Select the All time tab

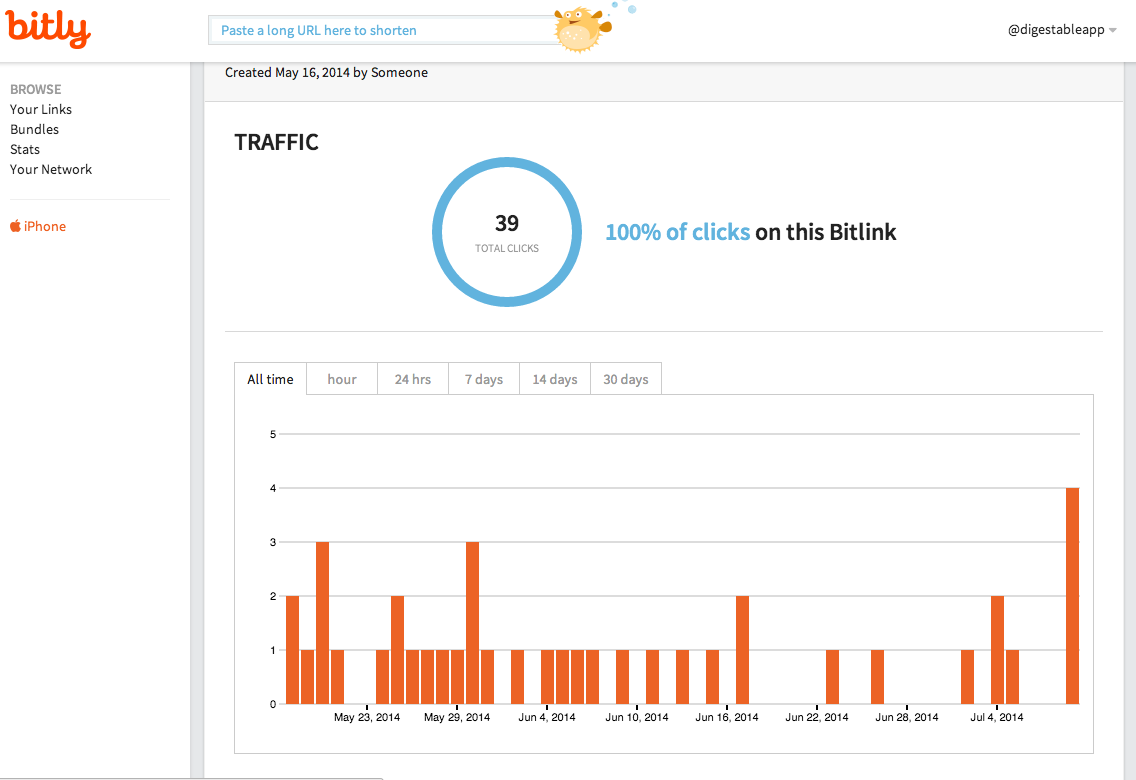[x=270, y=379]
